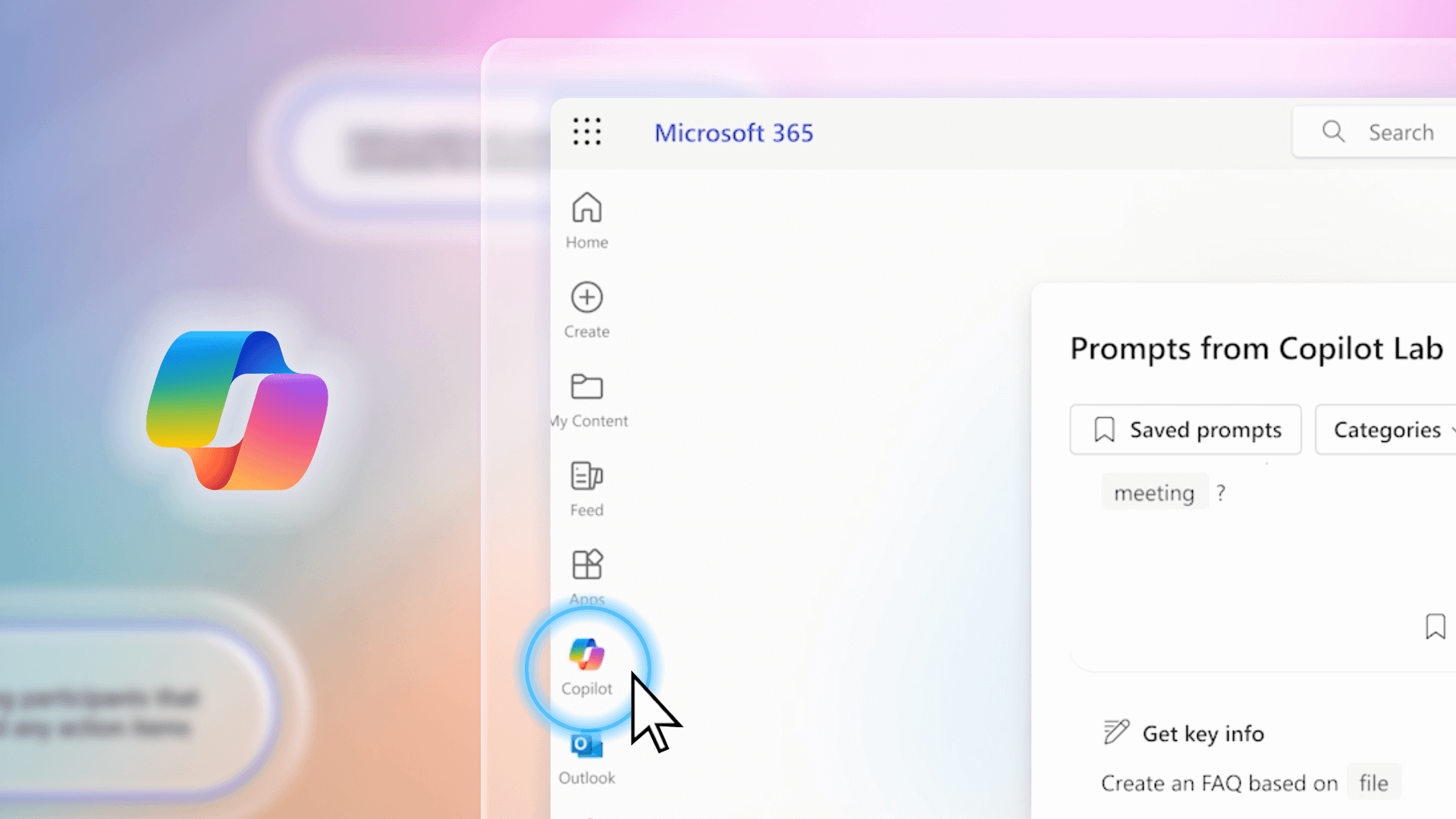The image size is (1456, 819).
Task: Open Outlook from sidebar
Action: [x=586, y=755]
